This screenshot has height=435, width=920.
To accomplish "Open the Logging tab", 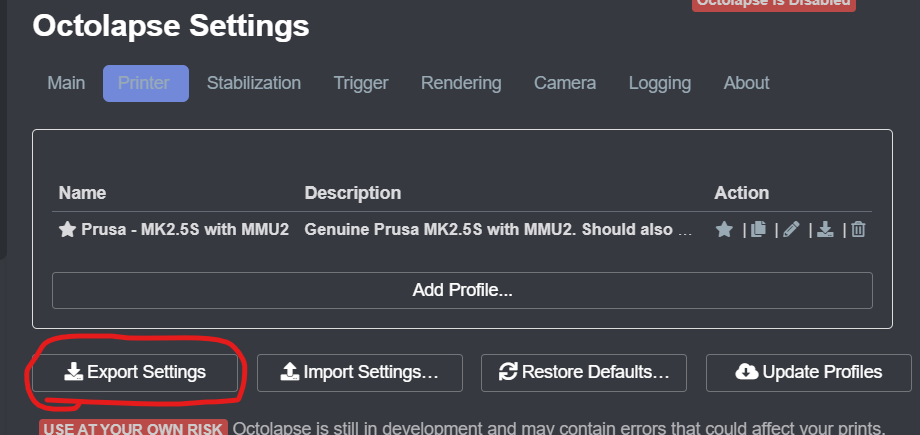I will (x=660, y=83).
